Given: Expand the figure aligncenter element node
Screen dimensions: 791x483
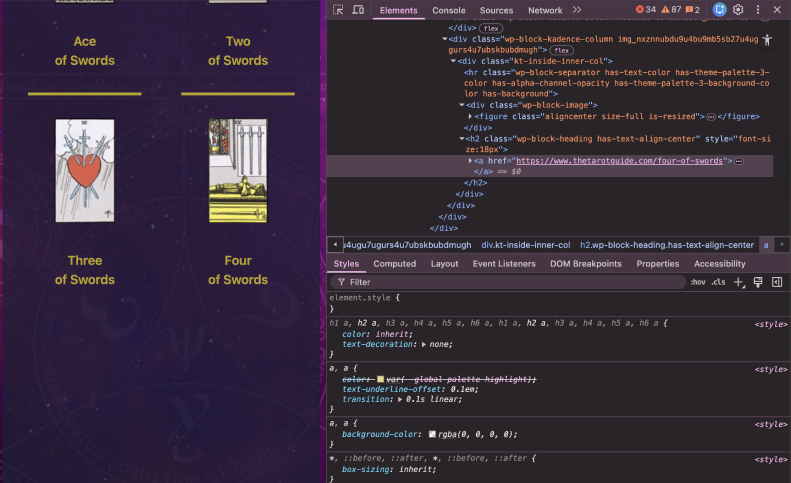Looking at the screenshot, I should (471, 117).
